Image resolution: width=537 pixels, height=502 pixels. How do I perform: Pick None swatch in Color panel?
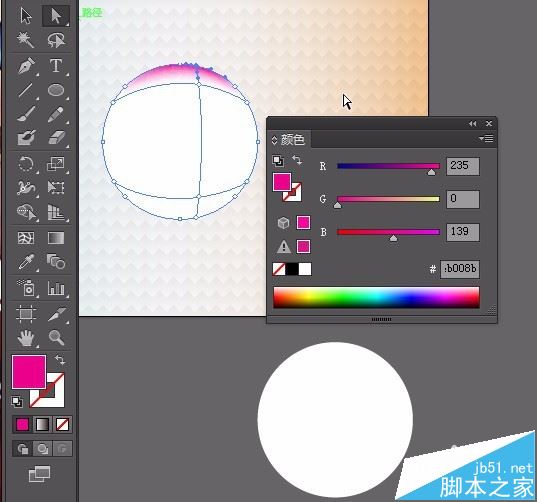tap(279, 269)
